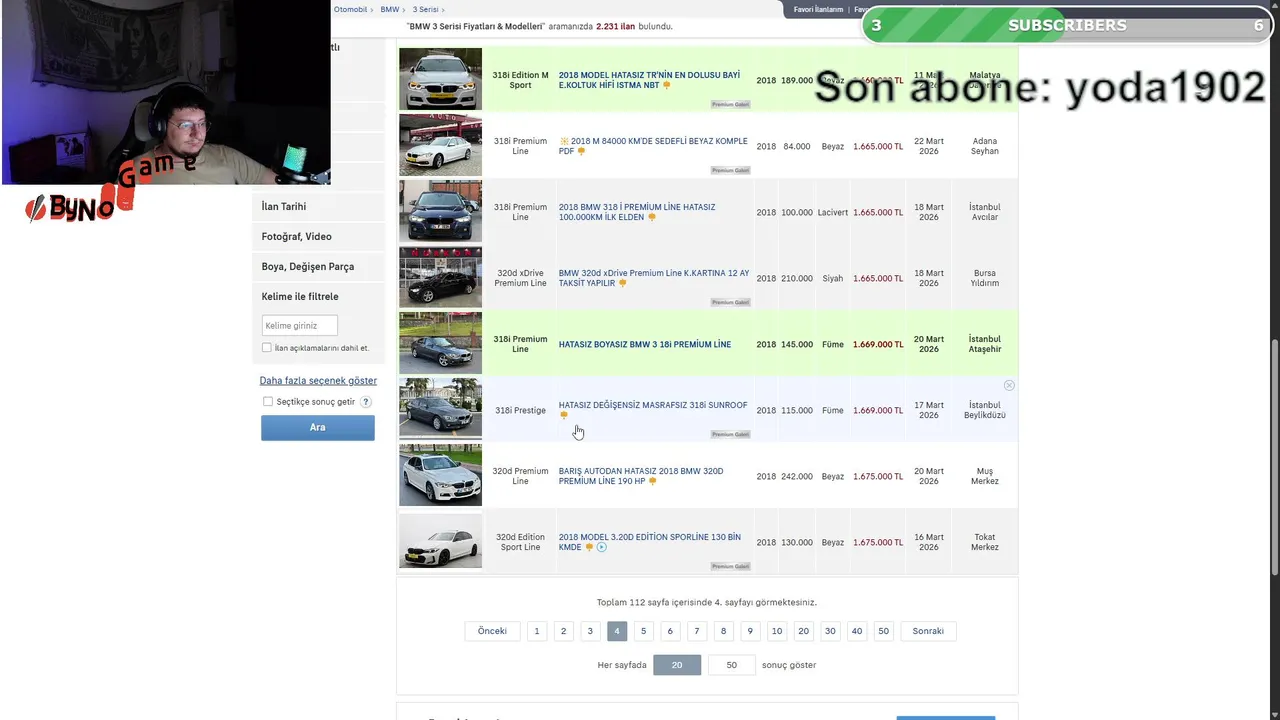Image resolution: width=1280 pixels, height=720 pixels.
Task: Click the Önceki pagination button
Action: pyautogui.click(x=492, y=631)
